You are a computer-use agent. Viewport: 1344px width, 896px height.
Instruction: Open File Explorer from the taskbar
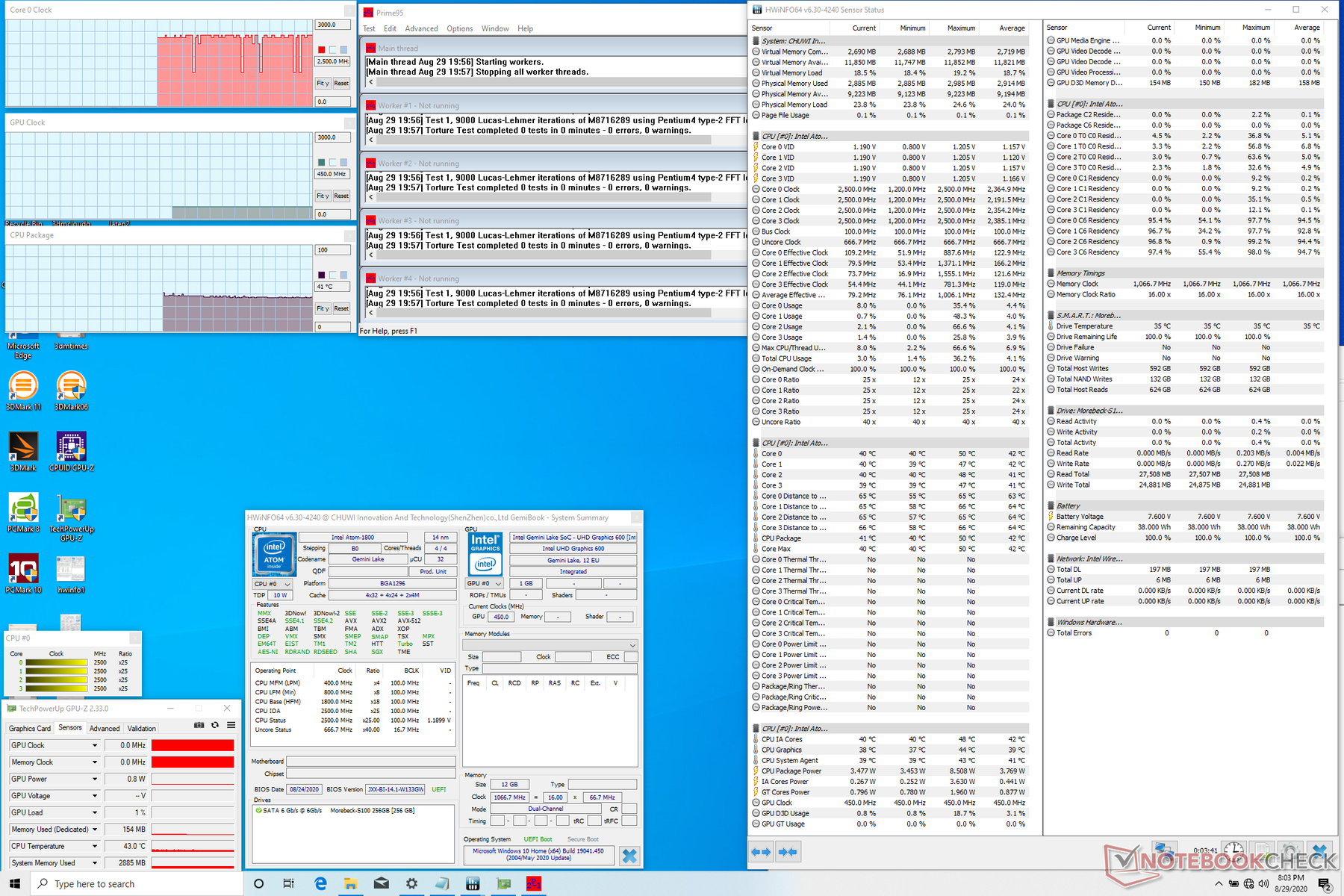(x=350, y=884)
